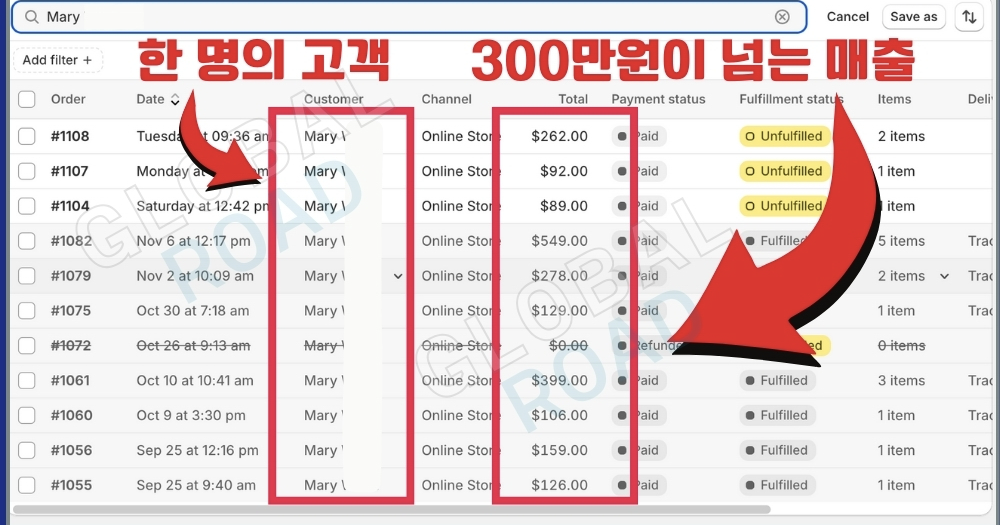This screenshot has height=525, width=1000.
Task: Open the Add filter dropdown
Action: [57, 60]
